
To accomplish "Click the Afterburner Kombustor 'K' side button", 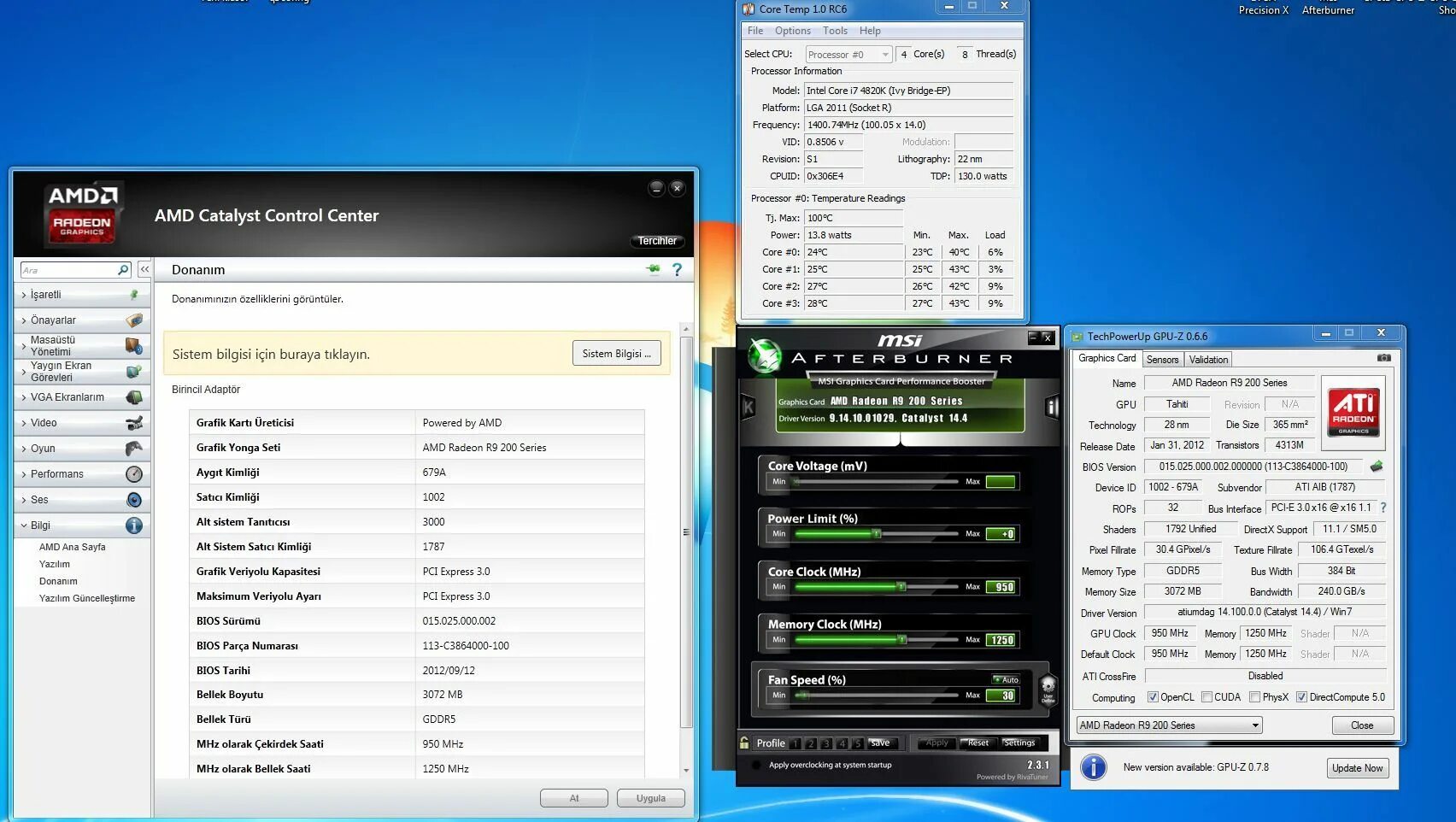I will (x=749, y=408).
